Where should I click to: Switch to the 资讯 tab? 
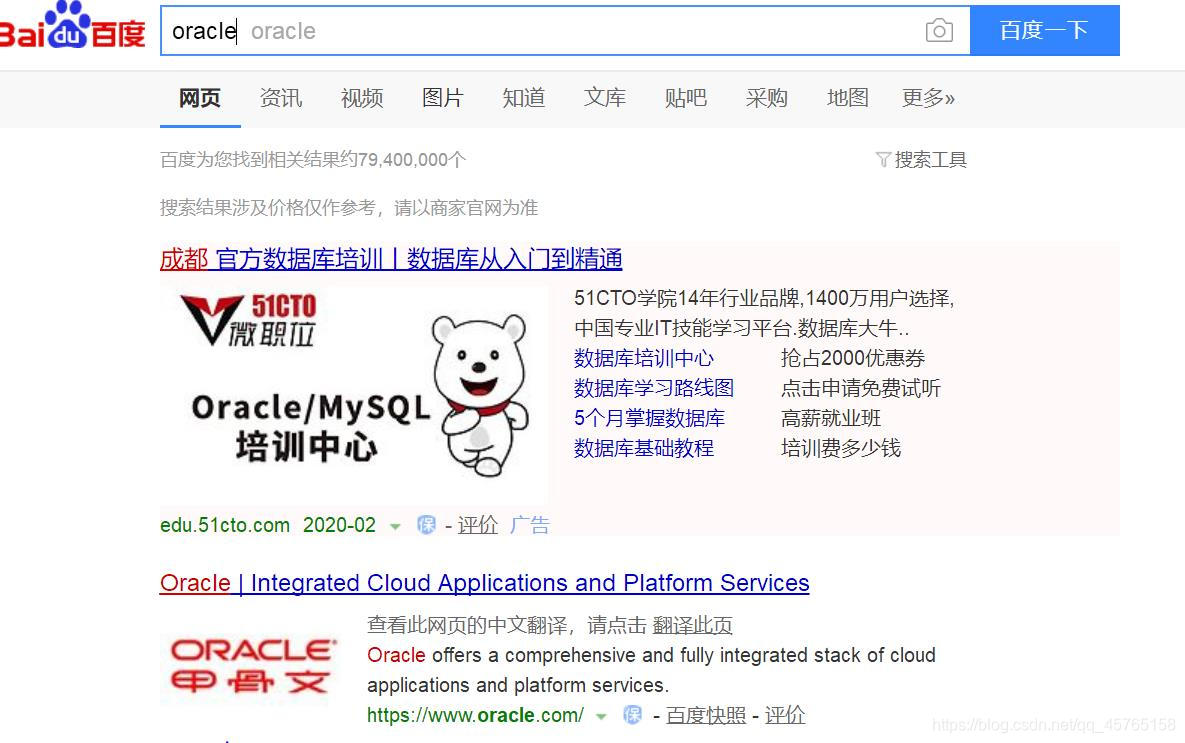pos(280,98)
